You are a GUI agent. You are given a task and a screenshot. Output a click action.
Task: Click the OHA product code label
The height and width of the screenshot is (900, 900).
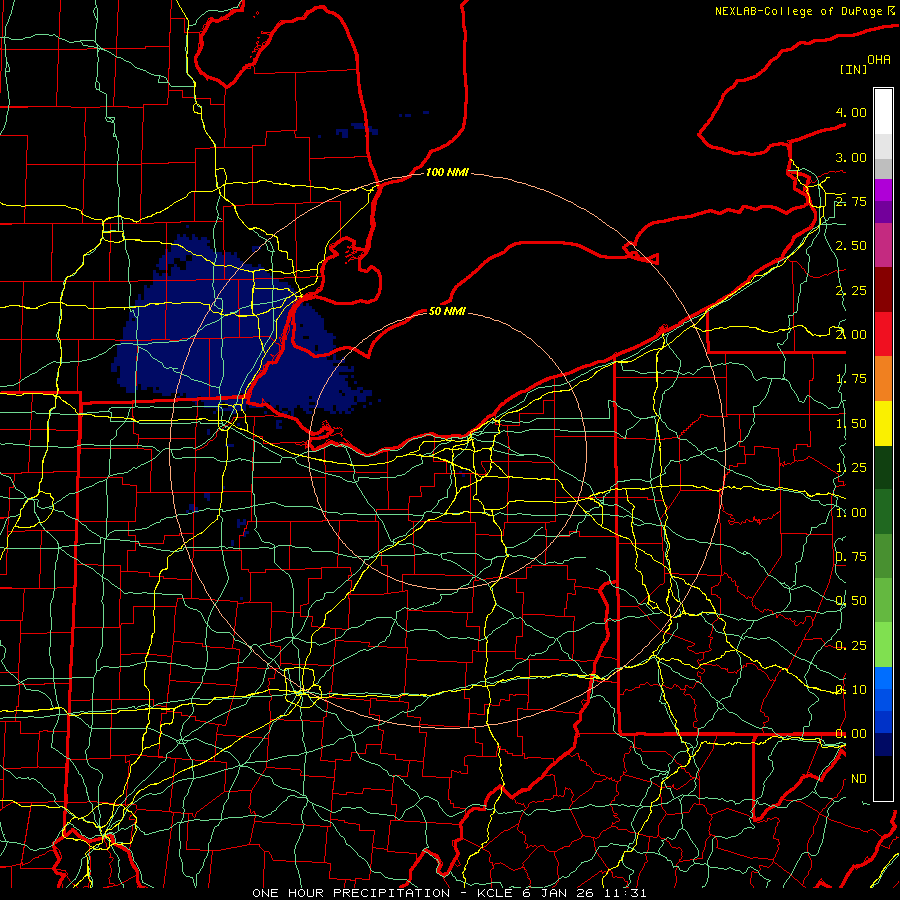(879, 59)
